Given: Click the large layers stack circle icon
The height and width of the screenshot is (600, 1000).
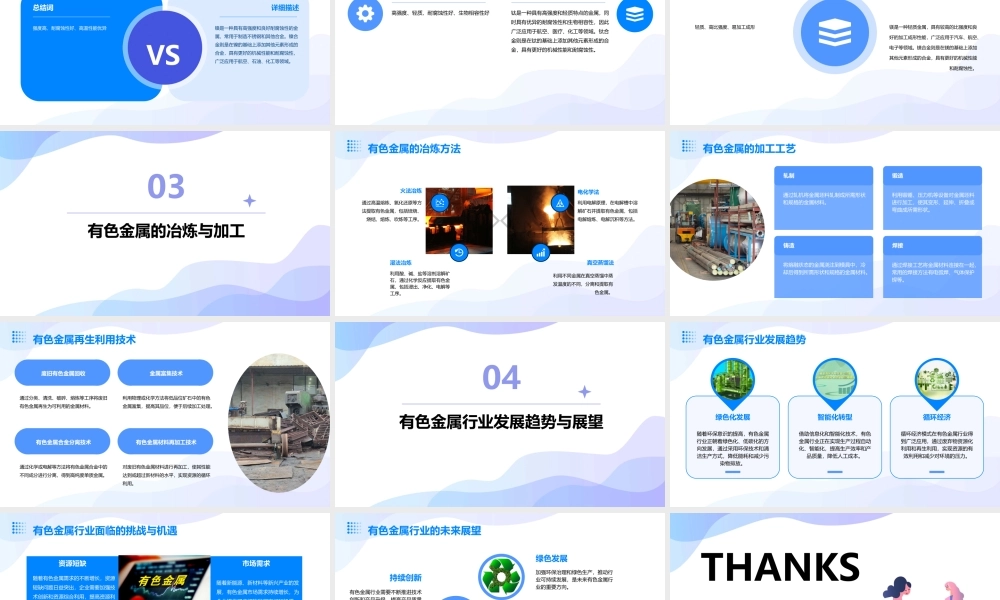Looking at the screenshot, I should (x=835, y=32).
